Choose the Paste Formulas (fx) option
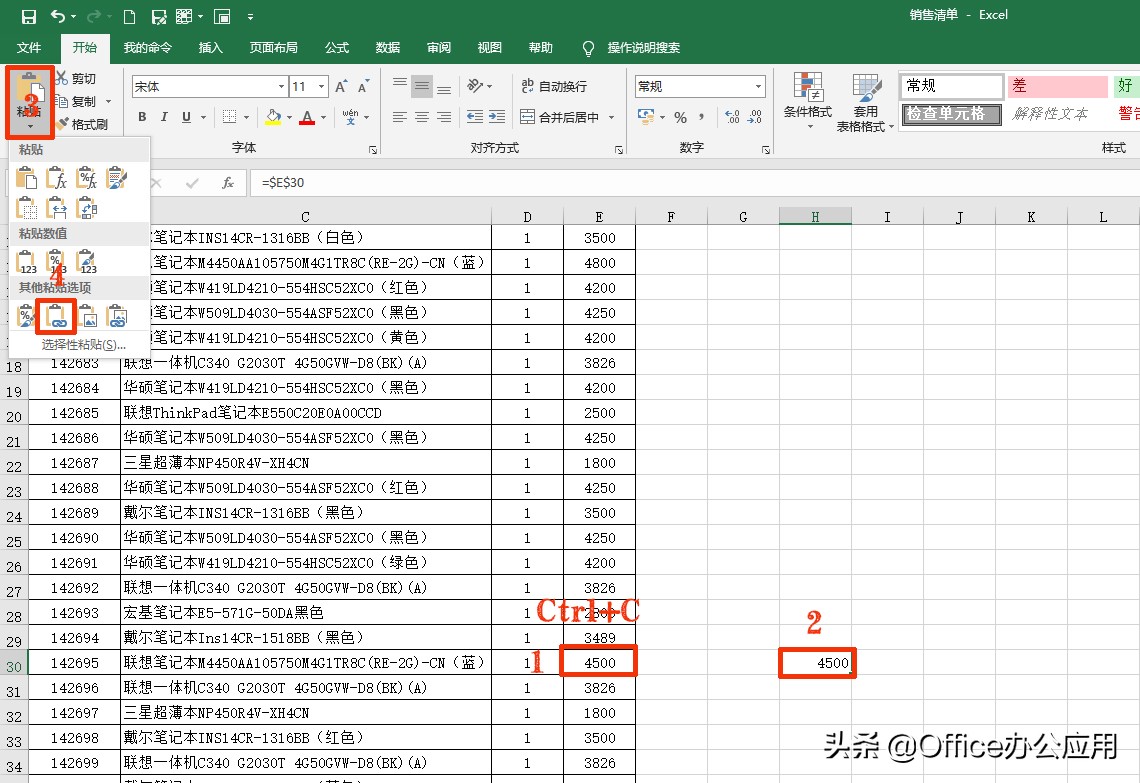Viewport: 1140px width, 783px height. coord(57,178)
